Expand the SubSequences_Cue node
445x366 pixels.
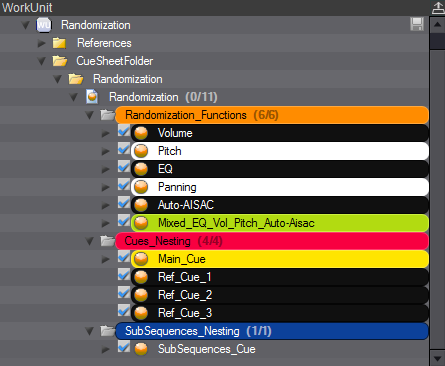[105, 349]
